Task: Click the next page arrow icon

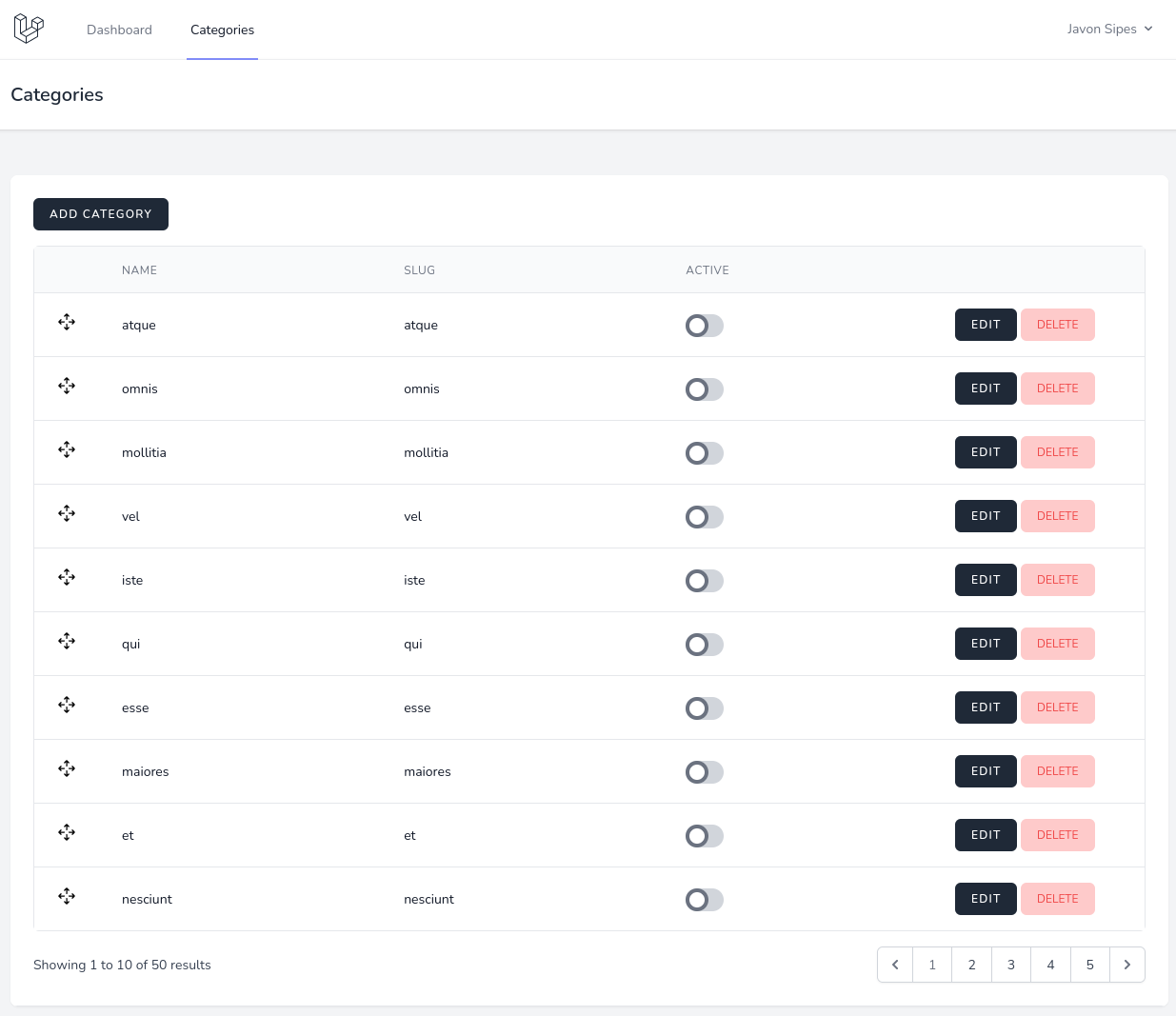Action: [x=1127, y=965]
